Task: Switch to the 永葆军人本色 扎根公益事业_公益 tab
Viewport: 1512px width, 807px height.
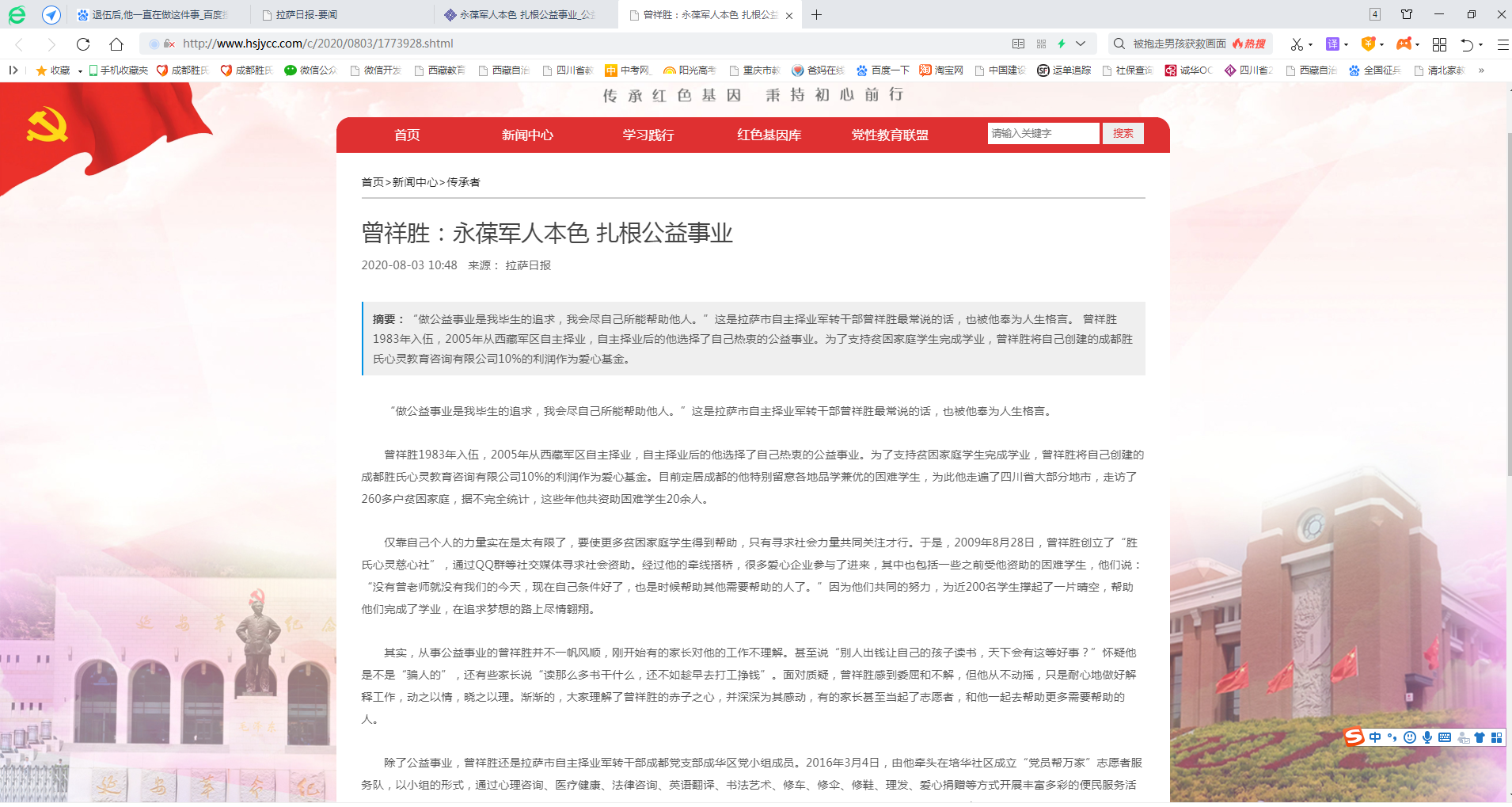Action: click(x=526, y=15)
